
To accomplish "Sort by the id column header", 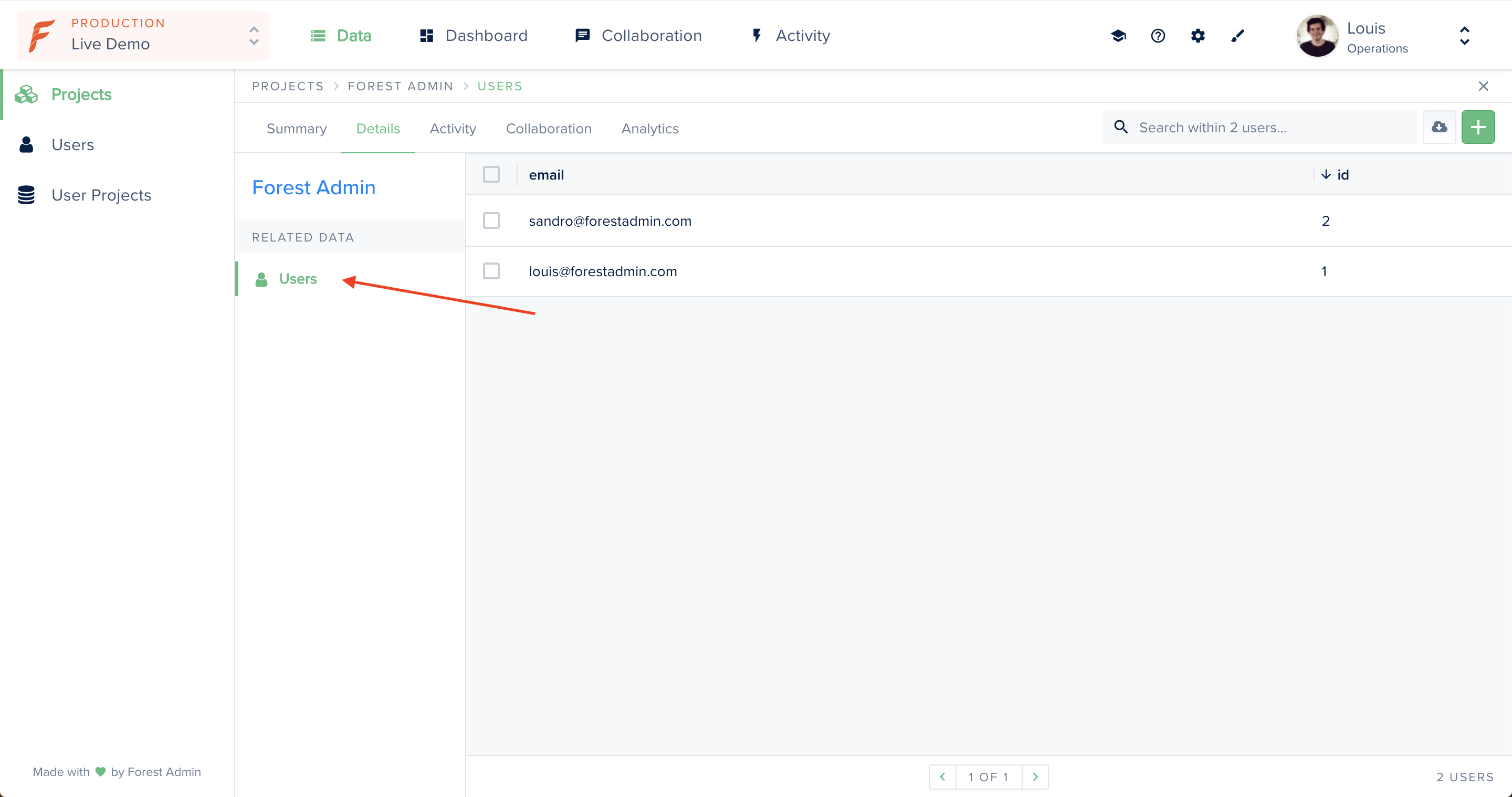I will pyautogui.click(x=1342, y=174).
